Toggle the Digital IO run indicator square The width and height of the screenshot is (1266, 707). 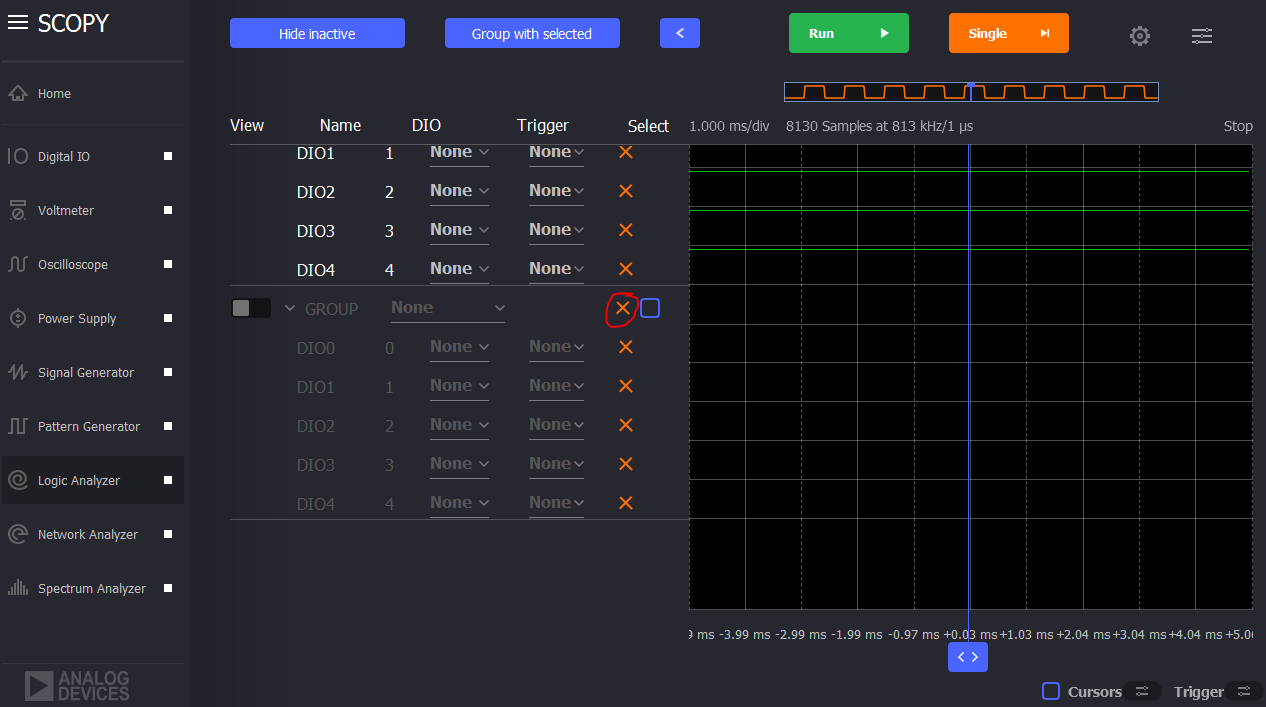168,156
